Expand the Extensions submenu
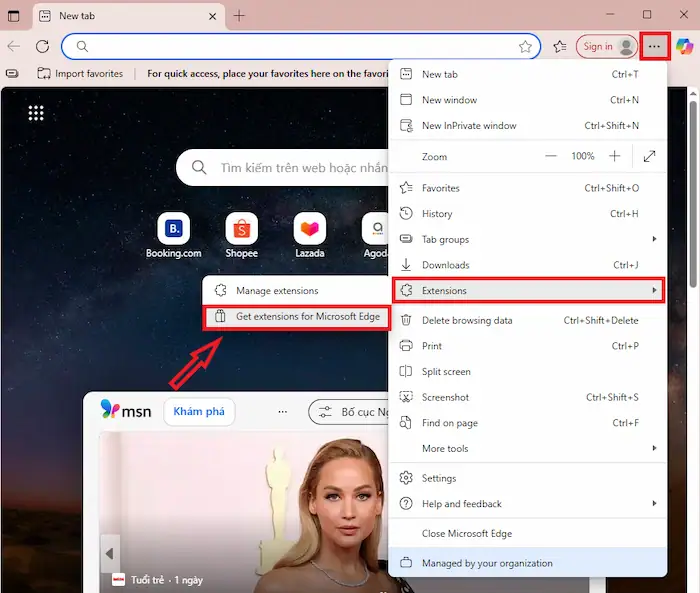 (528, 291)
